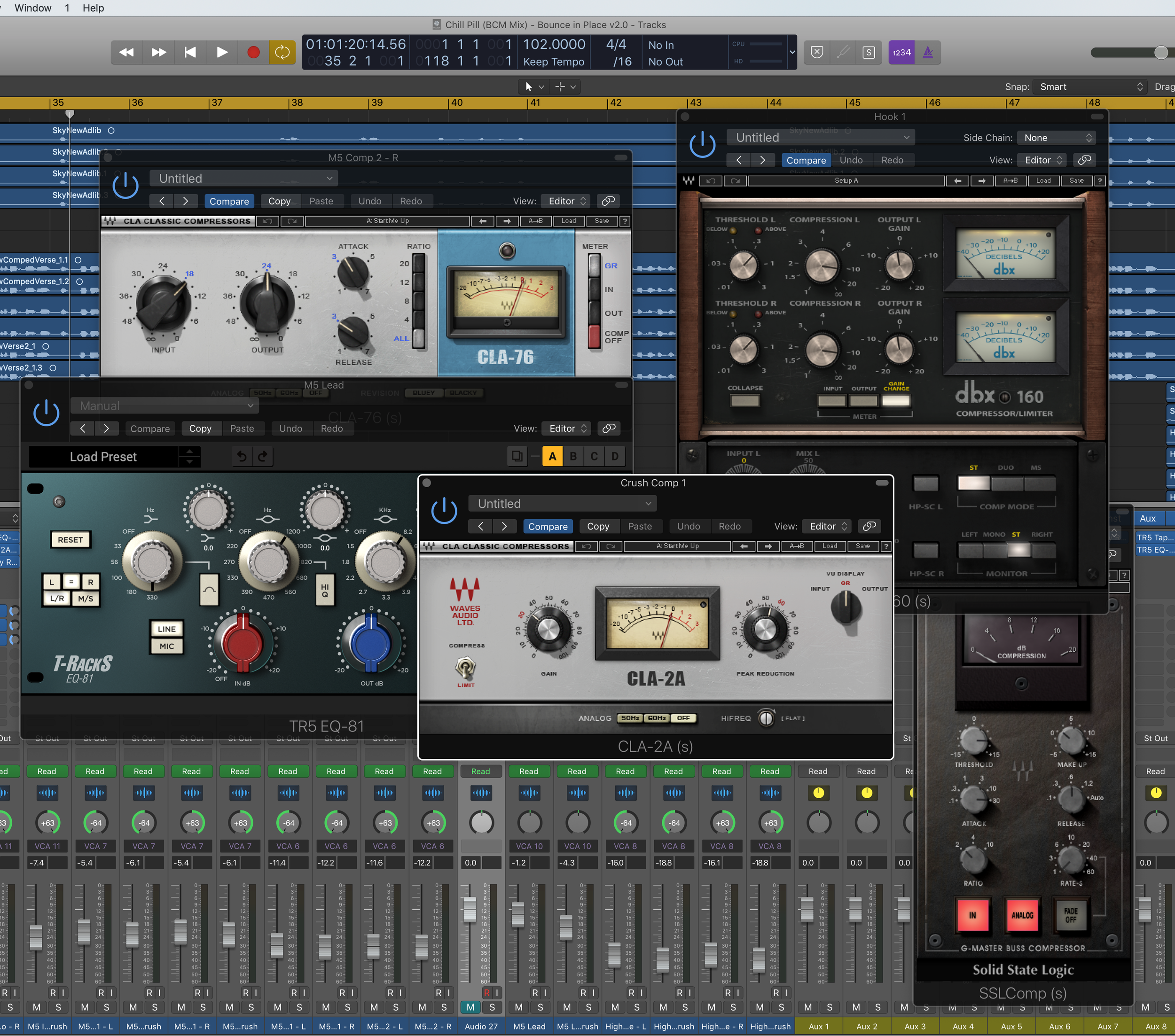Viewport: 1175px width, 1036px height.
Task: Open the Untitled preset dropdown in Crush Comp 1
Action: click(563, 504)
